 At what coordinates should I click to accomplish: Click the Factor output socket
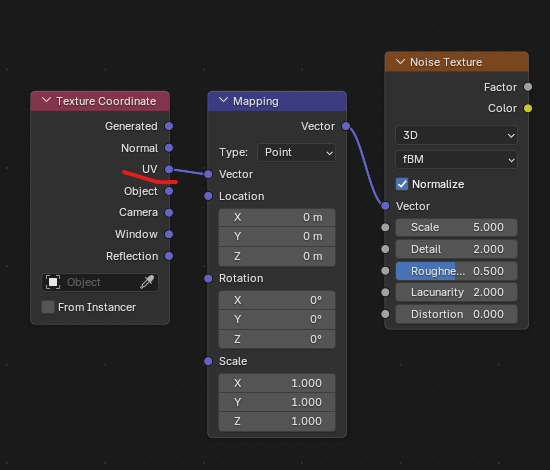pyautogui.click(x=528, y=87)
